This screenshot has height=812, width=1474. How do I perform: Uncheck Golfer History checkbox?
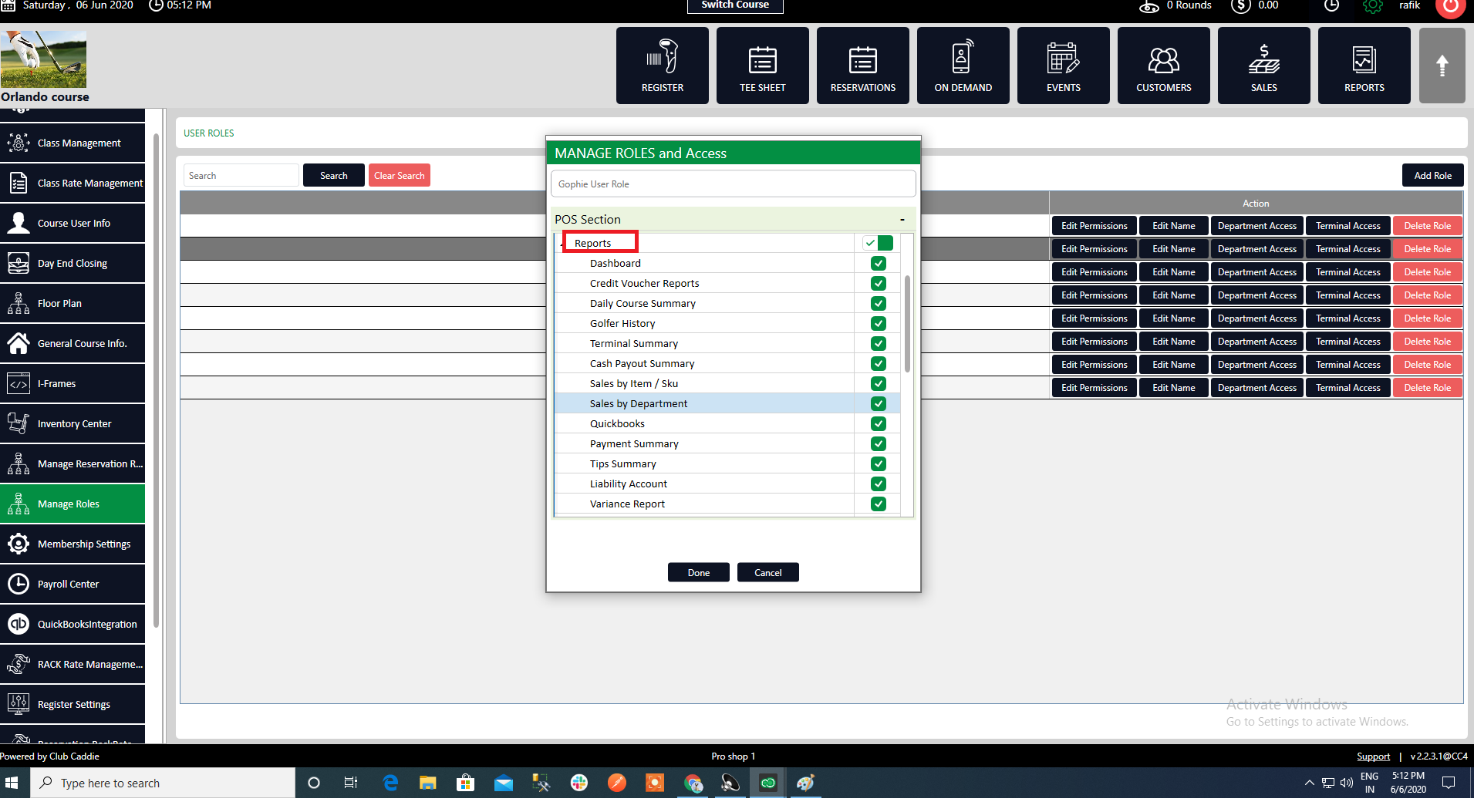click(878, 323)
